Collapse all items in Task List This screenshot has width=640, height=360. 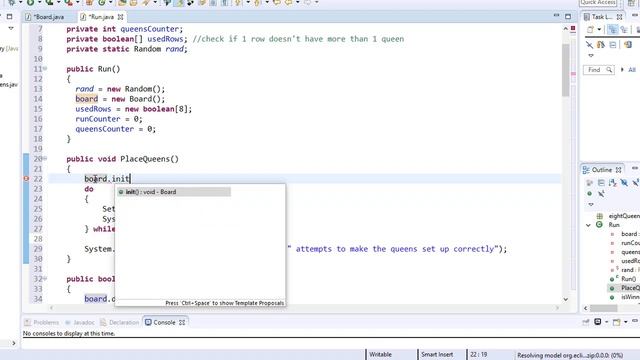613,44
